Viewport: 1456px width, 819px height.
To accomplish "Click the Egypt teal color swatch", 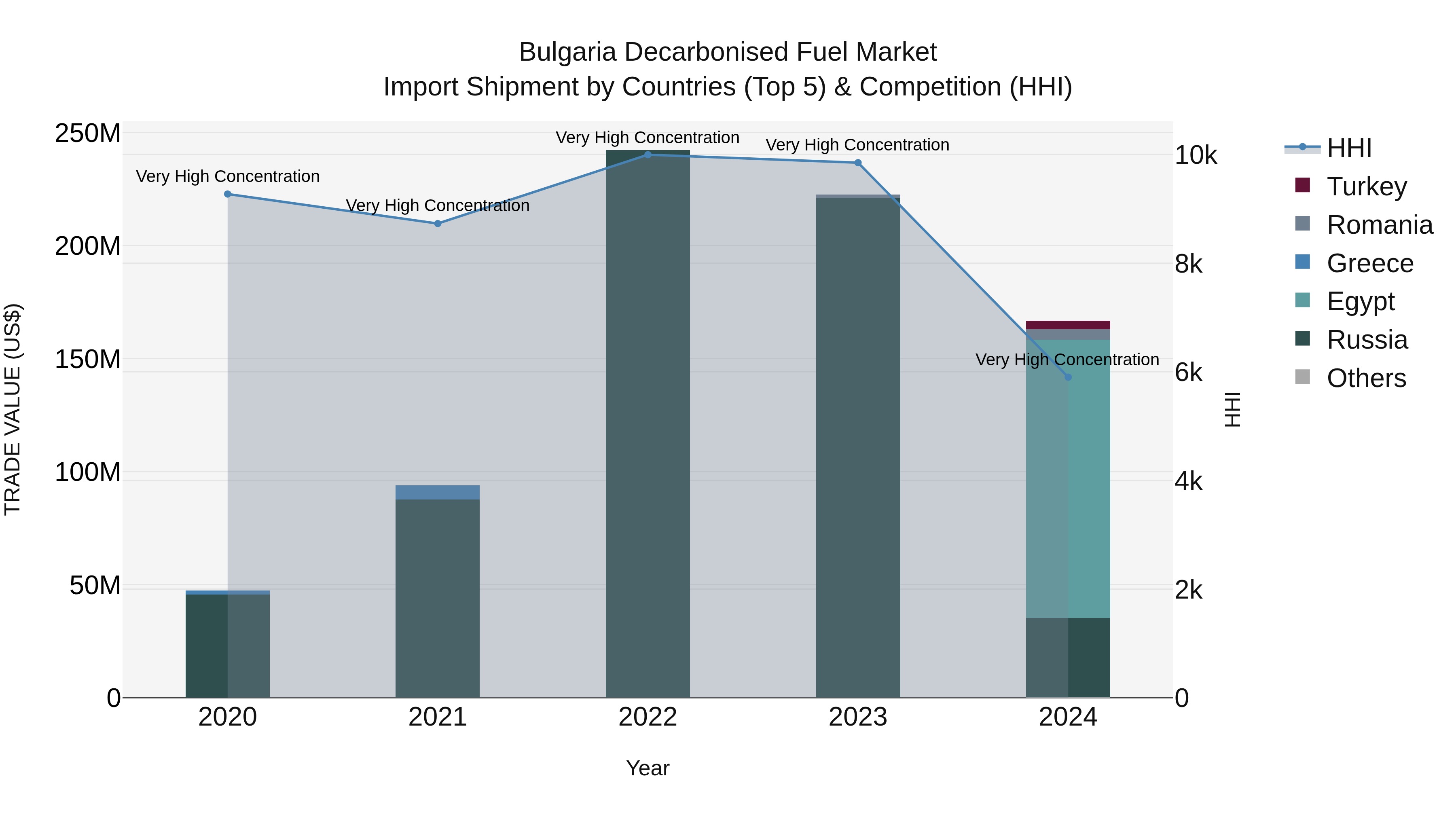I will click(1302, 300).
